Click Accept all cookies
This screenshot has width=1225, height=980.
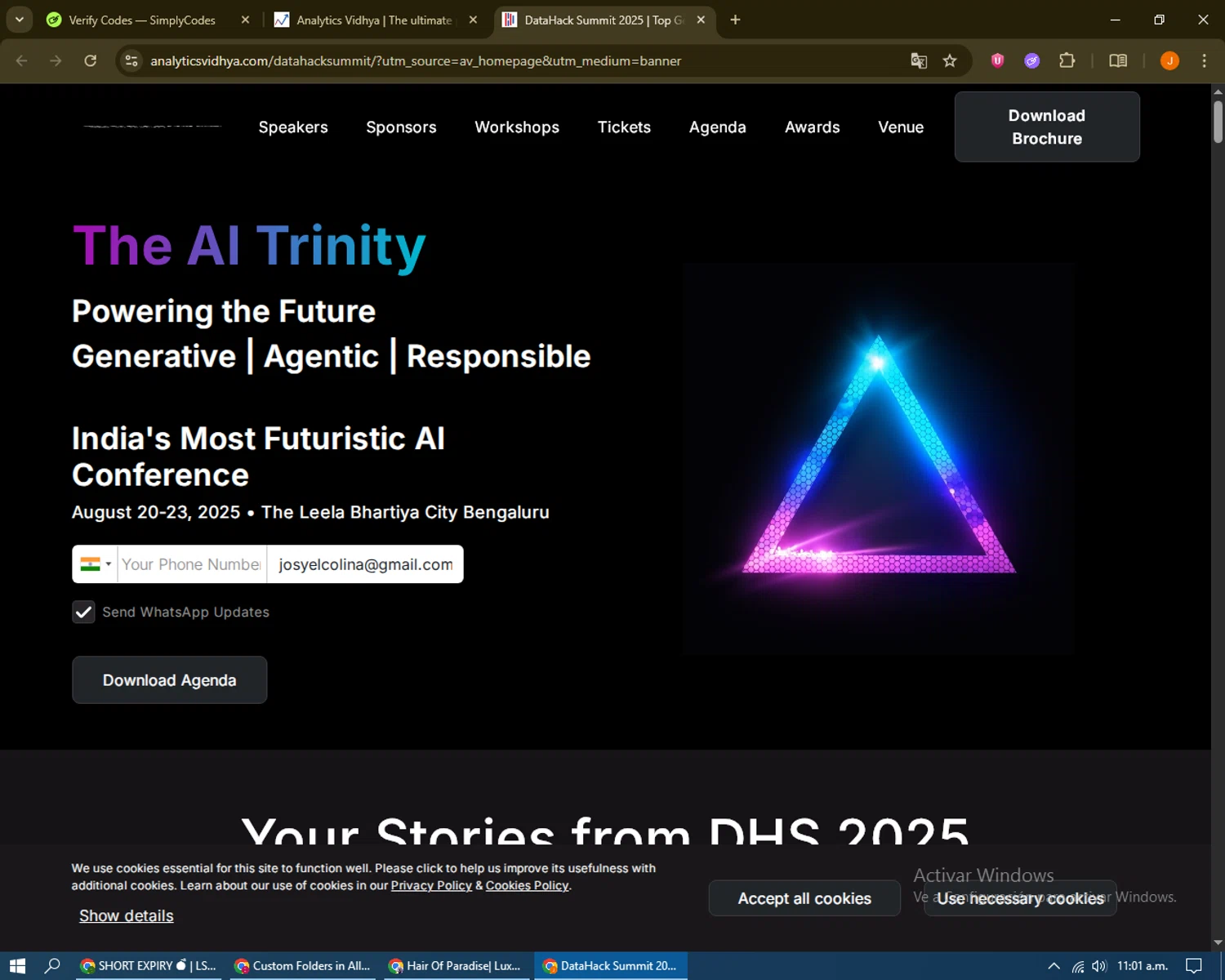804,898
